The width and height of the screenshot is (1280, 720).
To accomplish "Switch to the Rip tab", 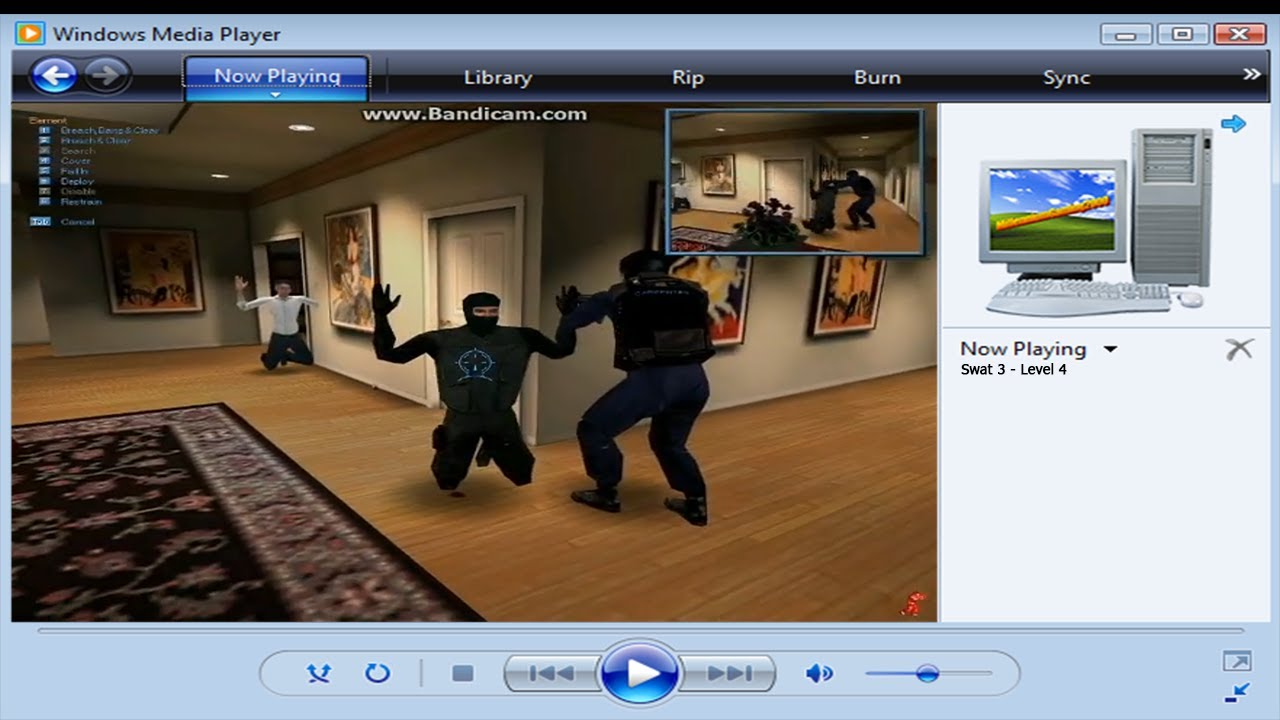I will click(688, 77).
